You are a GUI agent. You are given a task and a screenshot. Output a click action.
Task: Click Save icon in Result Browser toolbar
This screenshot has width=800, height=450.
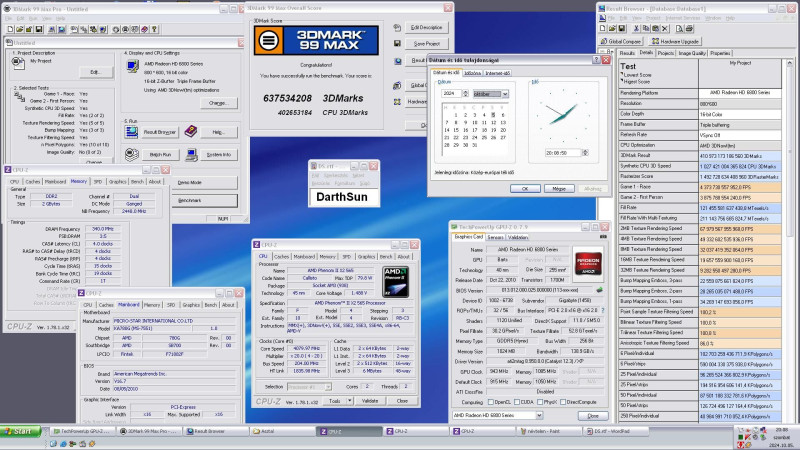pos(622,29)
